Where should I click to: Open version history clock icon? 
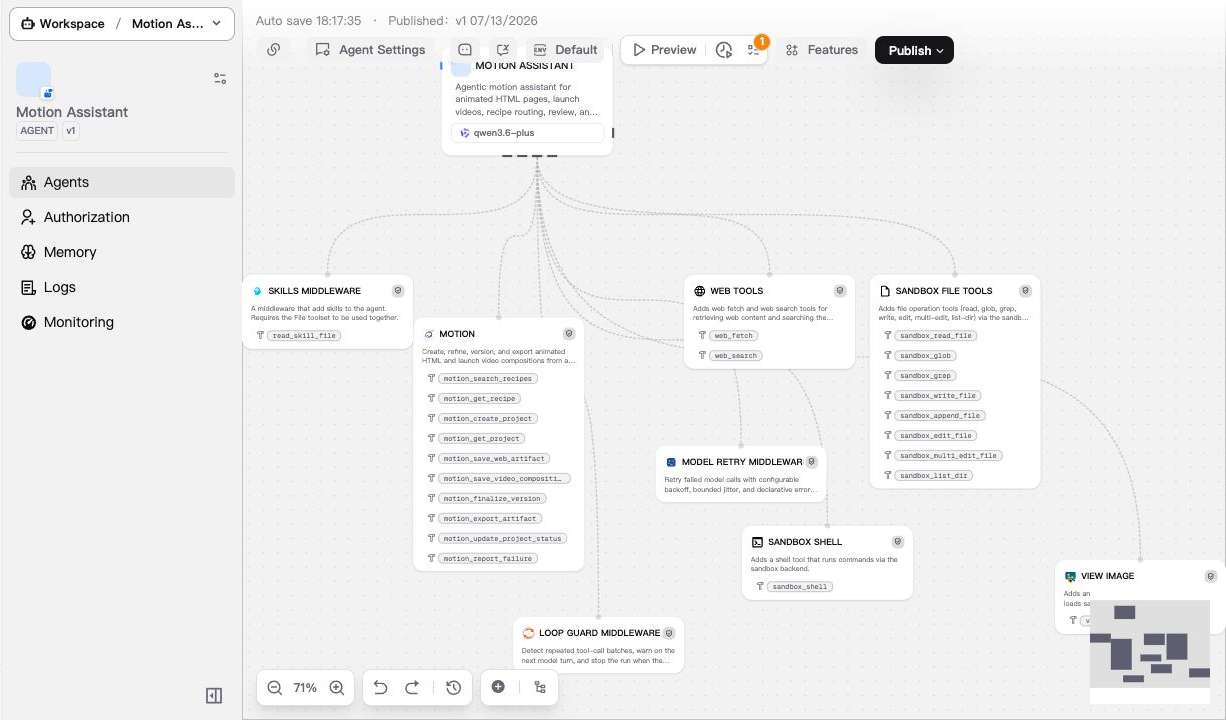[453, 688]
